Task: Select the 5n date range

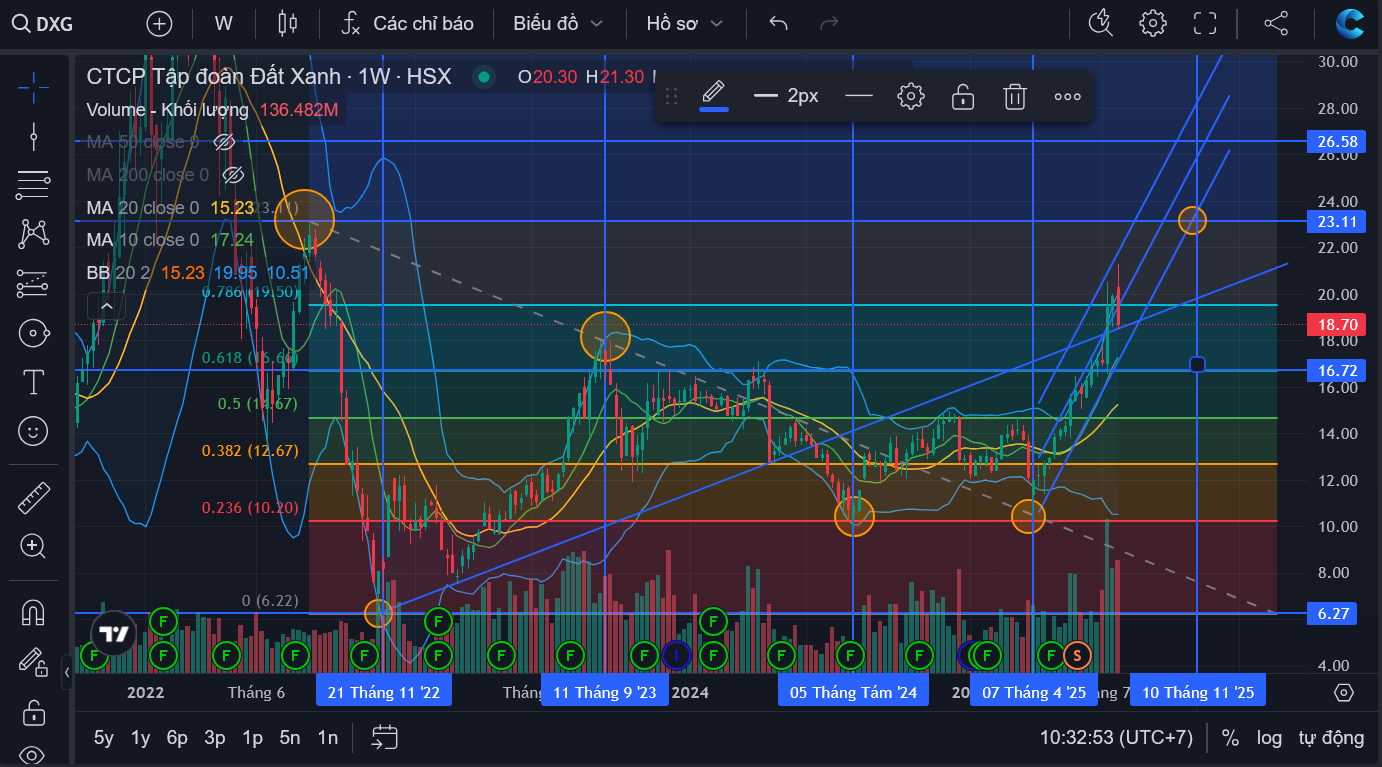Action: (x=290, y=738)
